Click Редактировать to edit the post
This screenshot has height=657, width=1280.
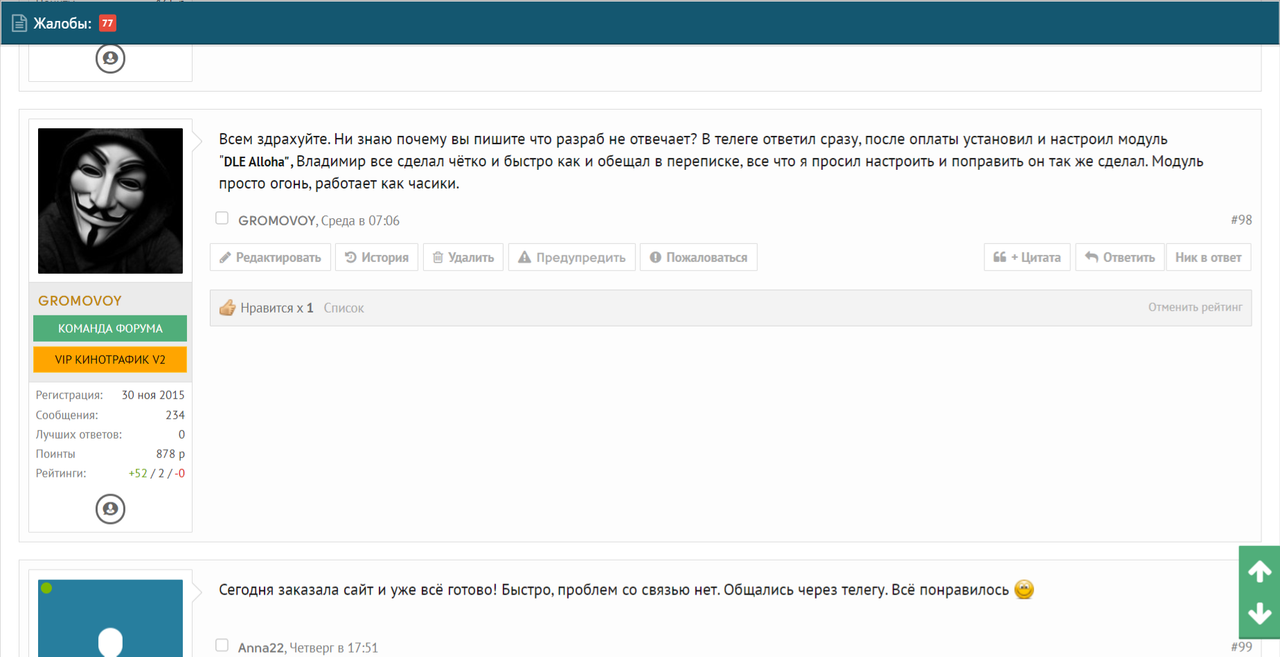click(270, 257)
